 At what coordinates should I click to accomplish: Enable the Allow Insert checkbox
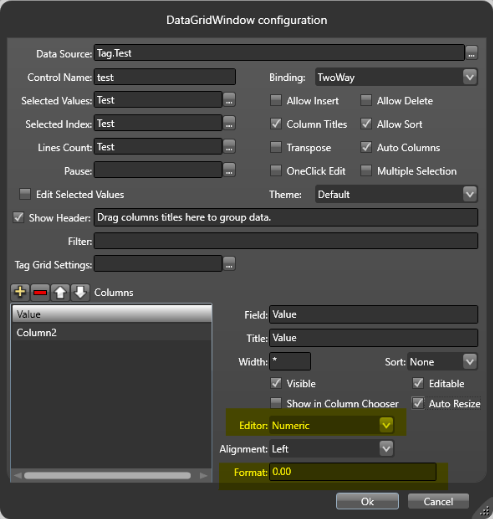[x=276, y=100]
